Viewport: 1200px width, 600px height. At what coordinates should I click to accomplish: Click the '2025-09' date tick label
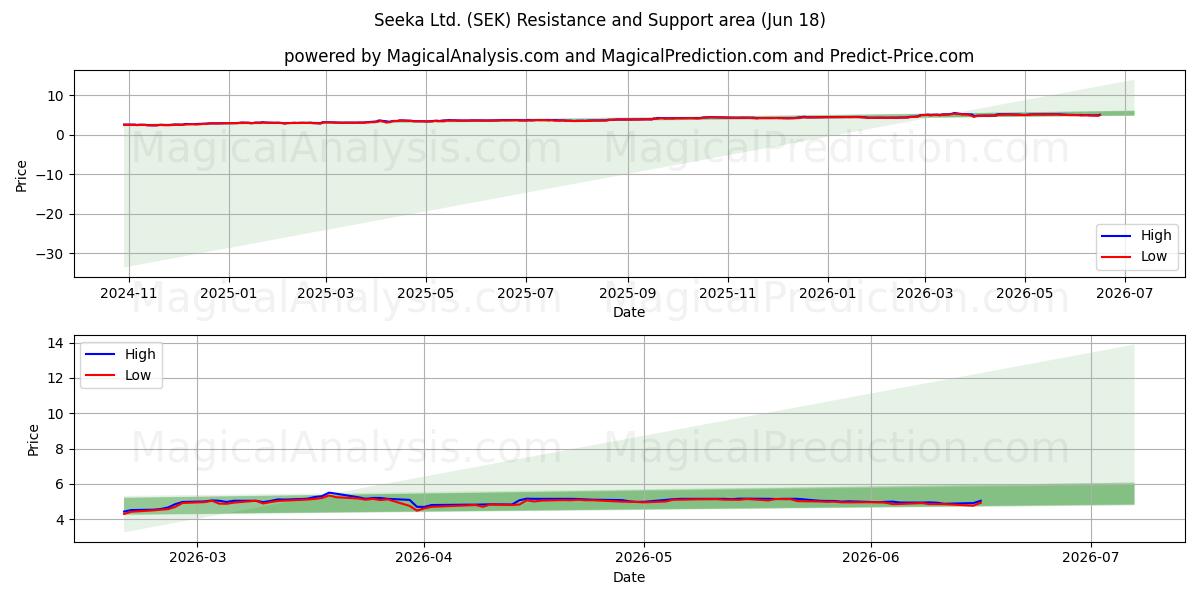click(628, 293)
